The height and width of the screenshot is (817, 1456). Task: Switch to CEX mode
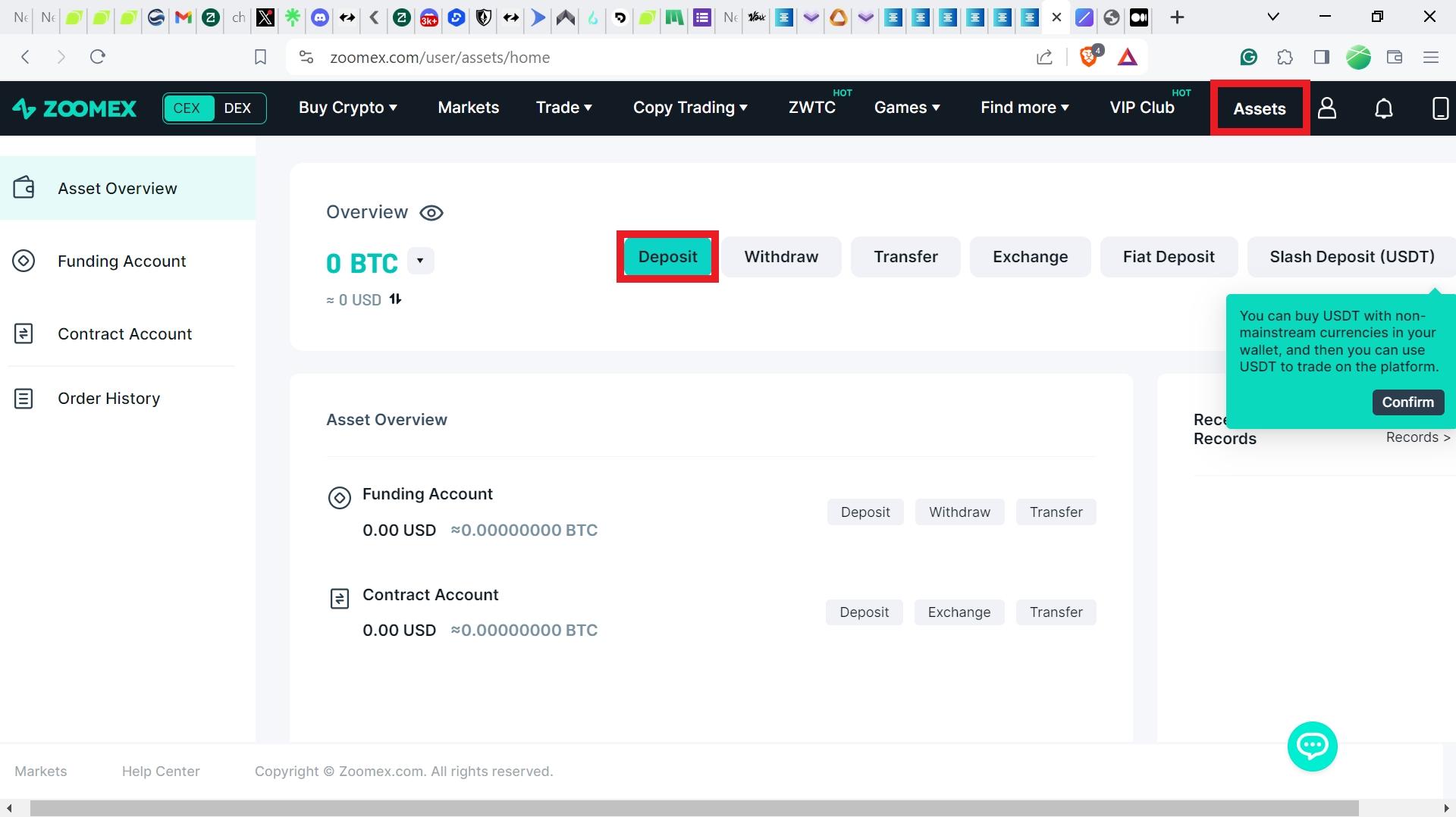tap(187, 108)
